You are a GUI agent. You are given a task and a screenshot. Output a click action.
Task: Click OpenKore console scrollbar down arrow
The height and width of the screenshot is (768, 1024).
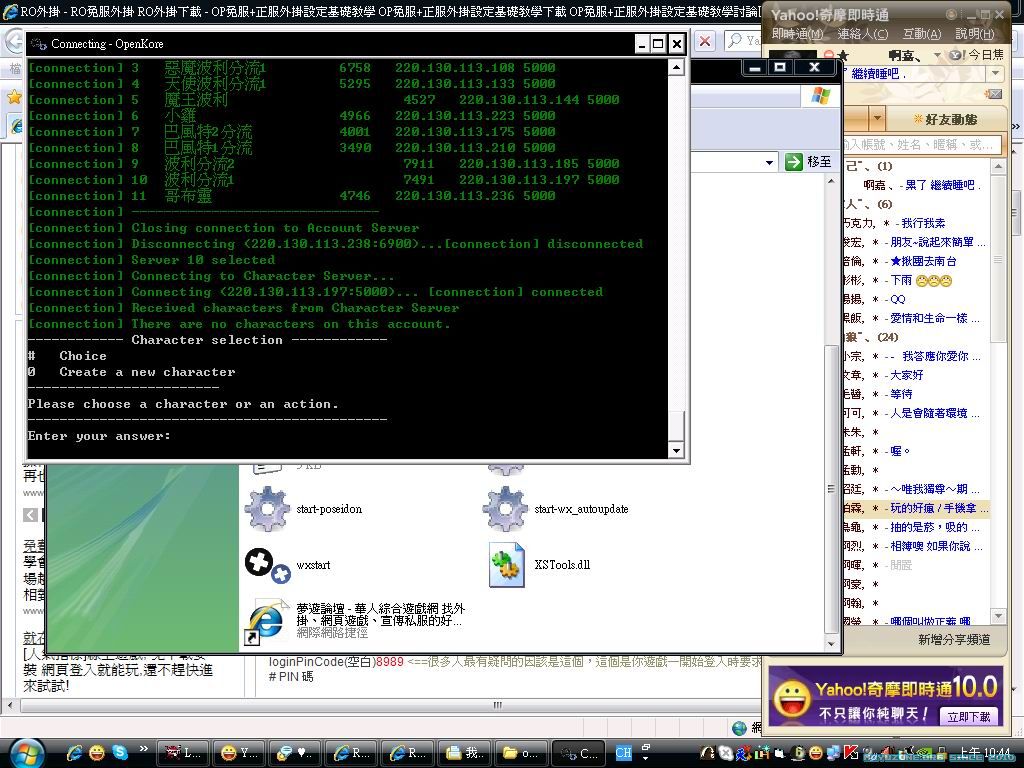tap(676, 450)
